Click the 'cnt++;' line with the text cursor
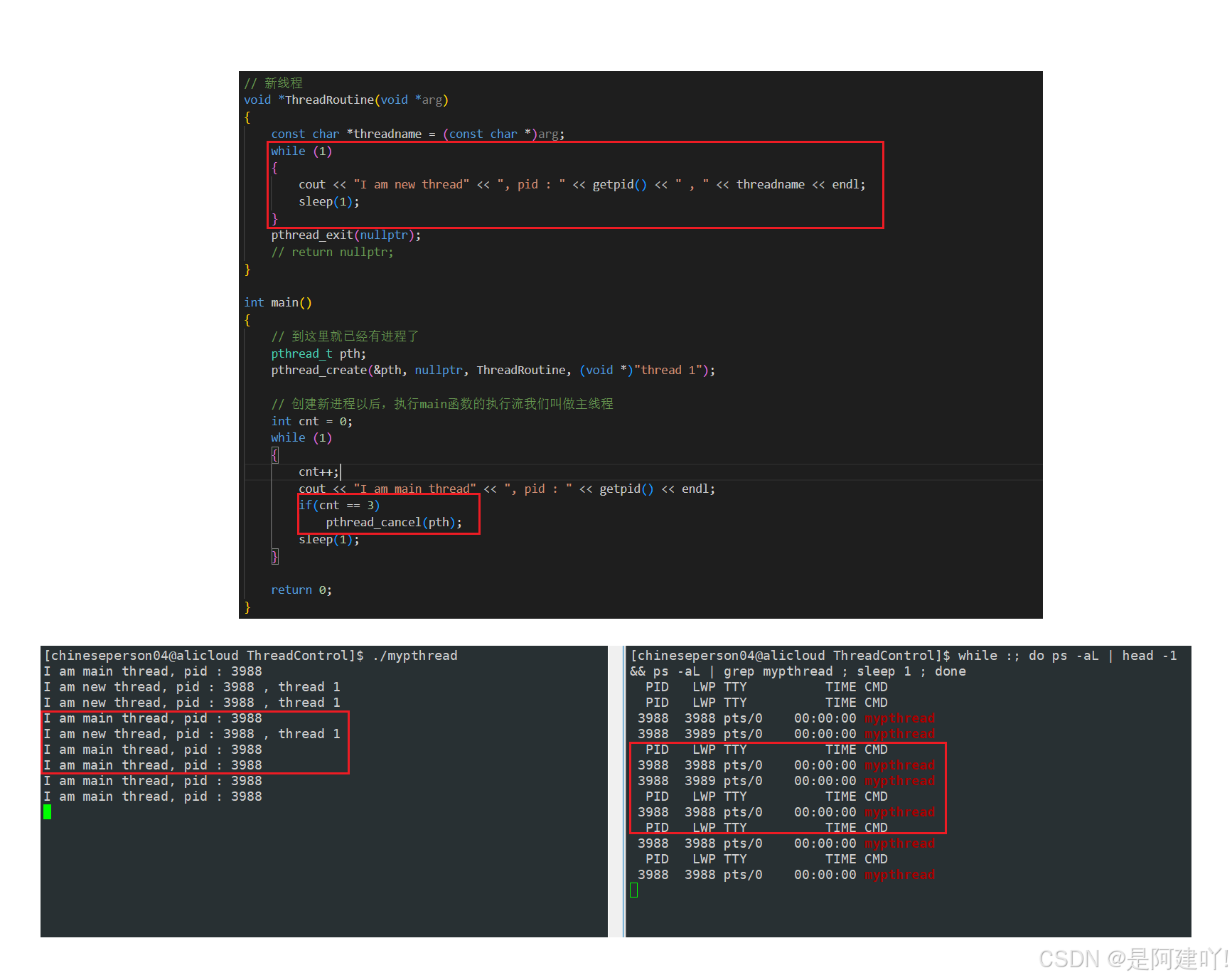 pos(319,472)
